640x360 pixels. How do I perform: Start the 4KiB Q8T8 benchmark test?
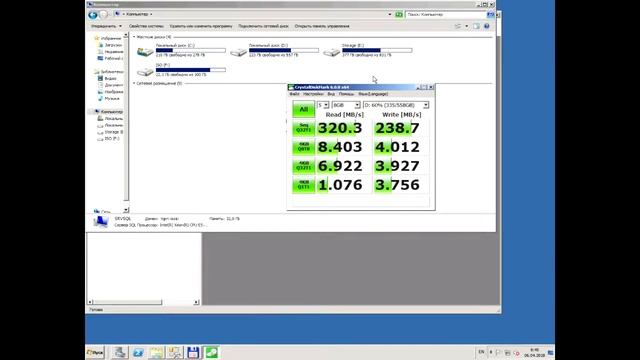303,147
